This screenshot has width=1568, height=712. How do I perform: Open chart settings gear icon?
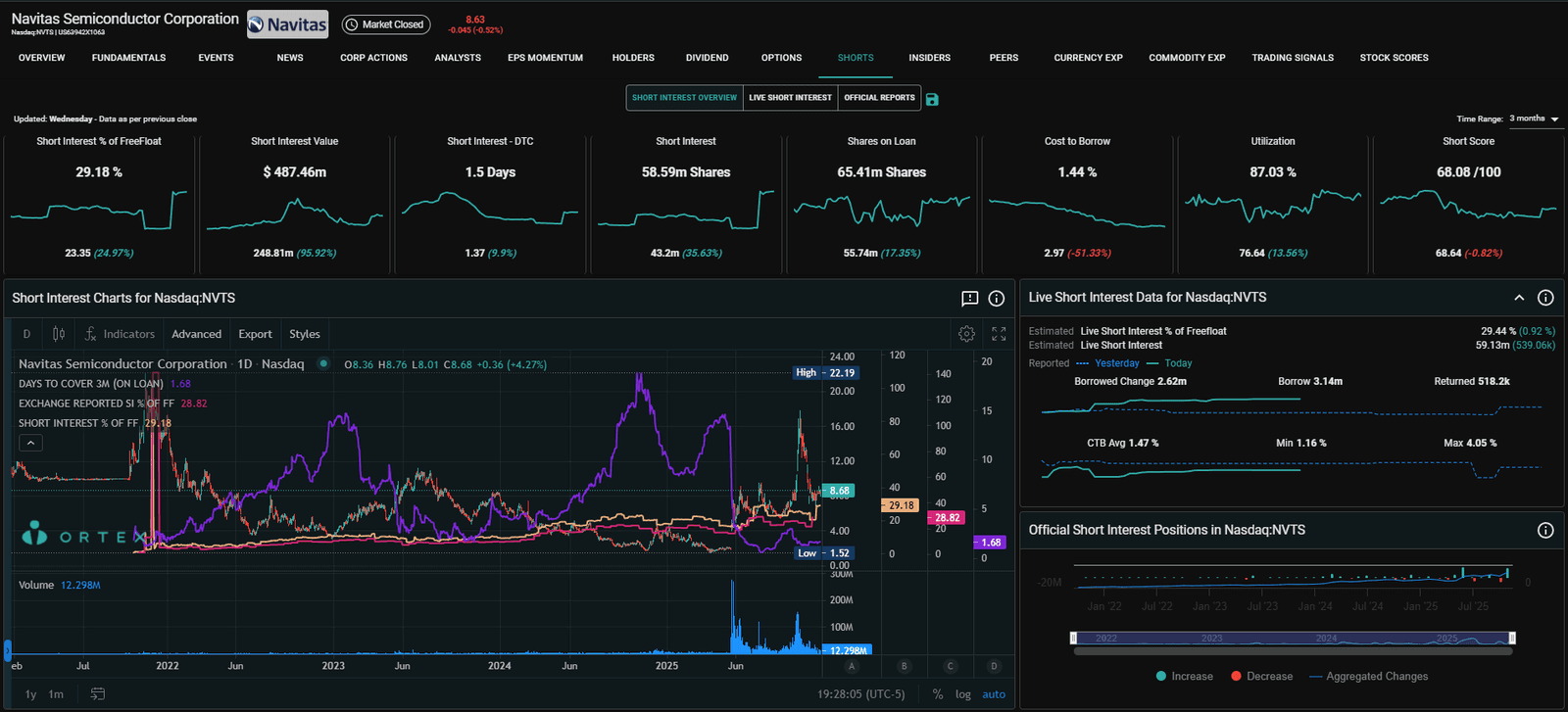coord(966,334)
